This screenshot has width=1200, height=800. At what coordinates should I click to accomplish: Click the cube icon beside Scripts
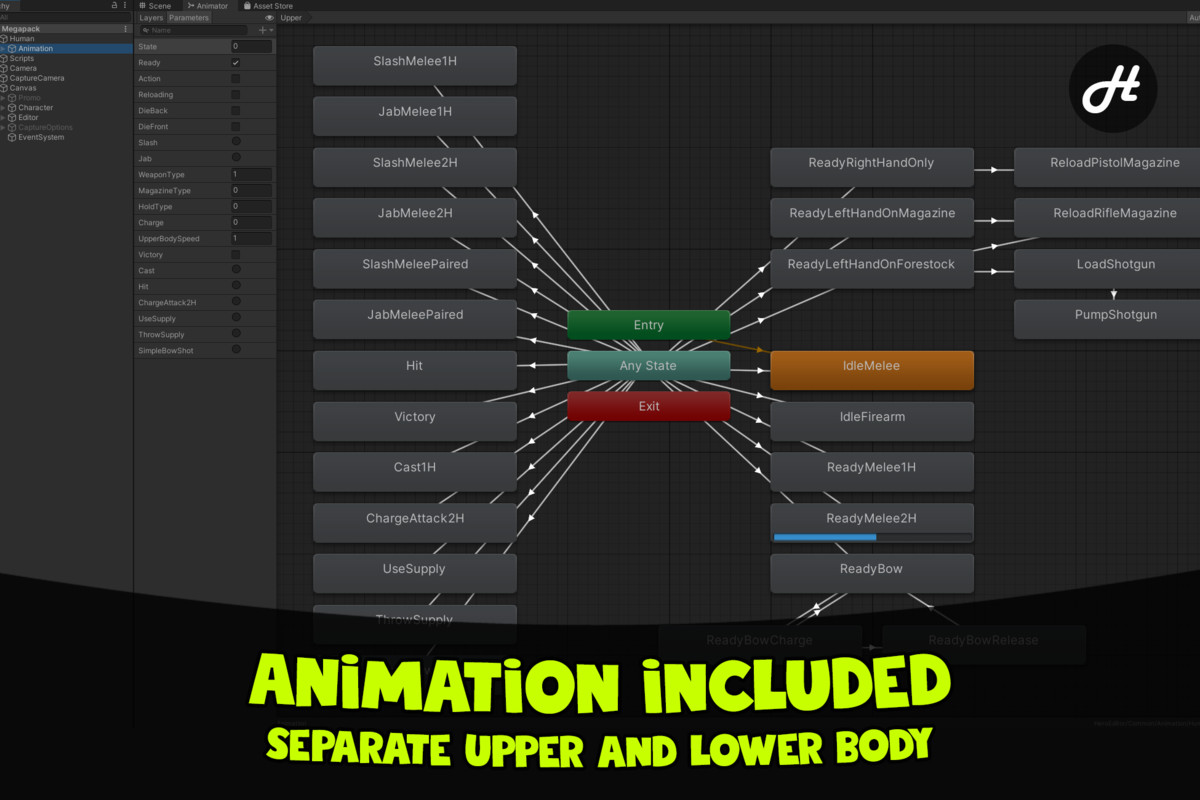tap(5, 58)
